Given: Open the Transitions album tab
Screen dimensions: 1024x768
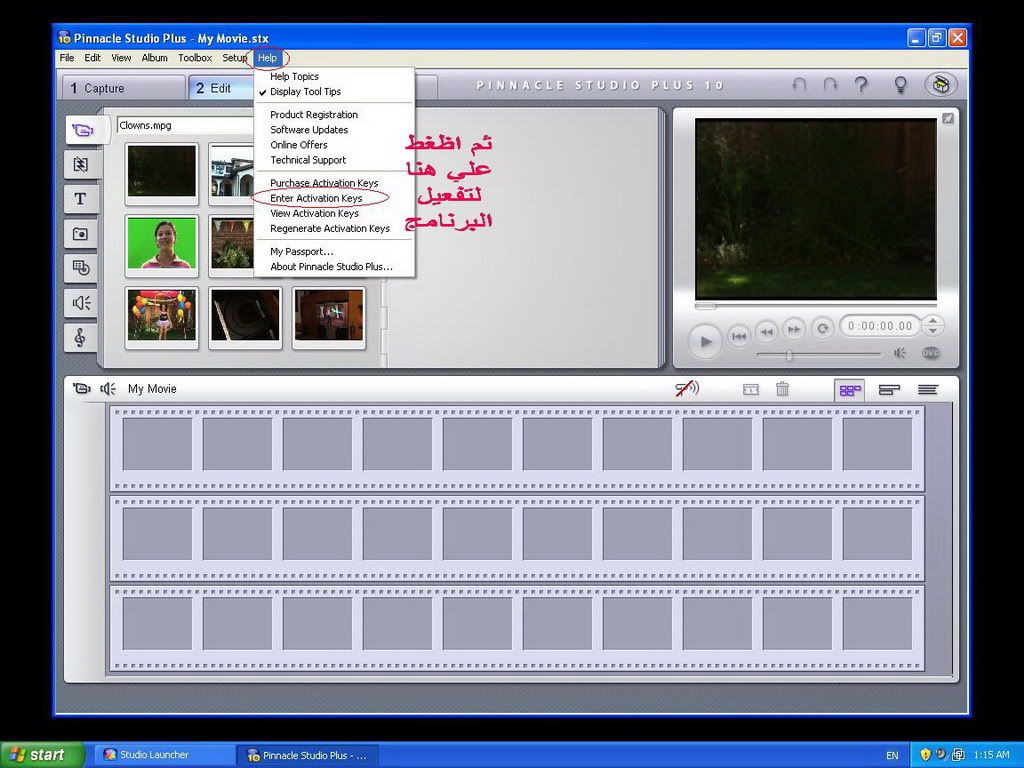Looking at the screenshot, I should [81, 164].
